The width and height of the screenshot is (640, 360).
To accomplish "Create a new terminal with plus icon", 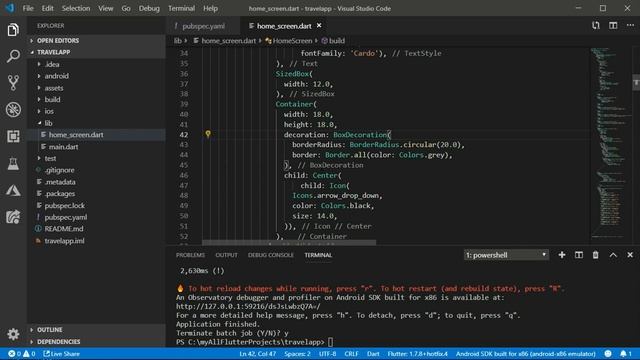I will 562,255.
